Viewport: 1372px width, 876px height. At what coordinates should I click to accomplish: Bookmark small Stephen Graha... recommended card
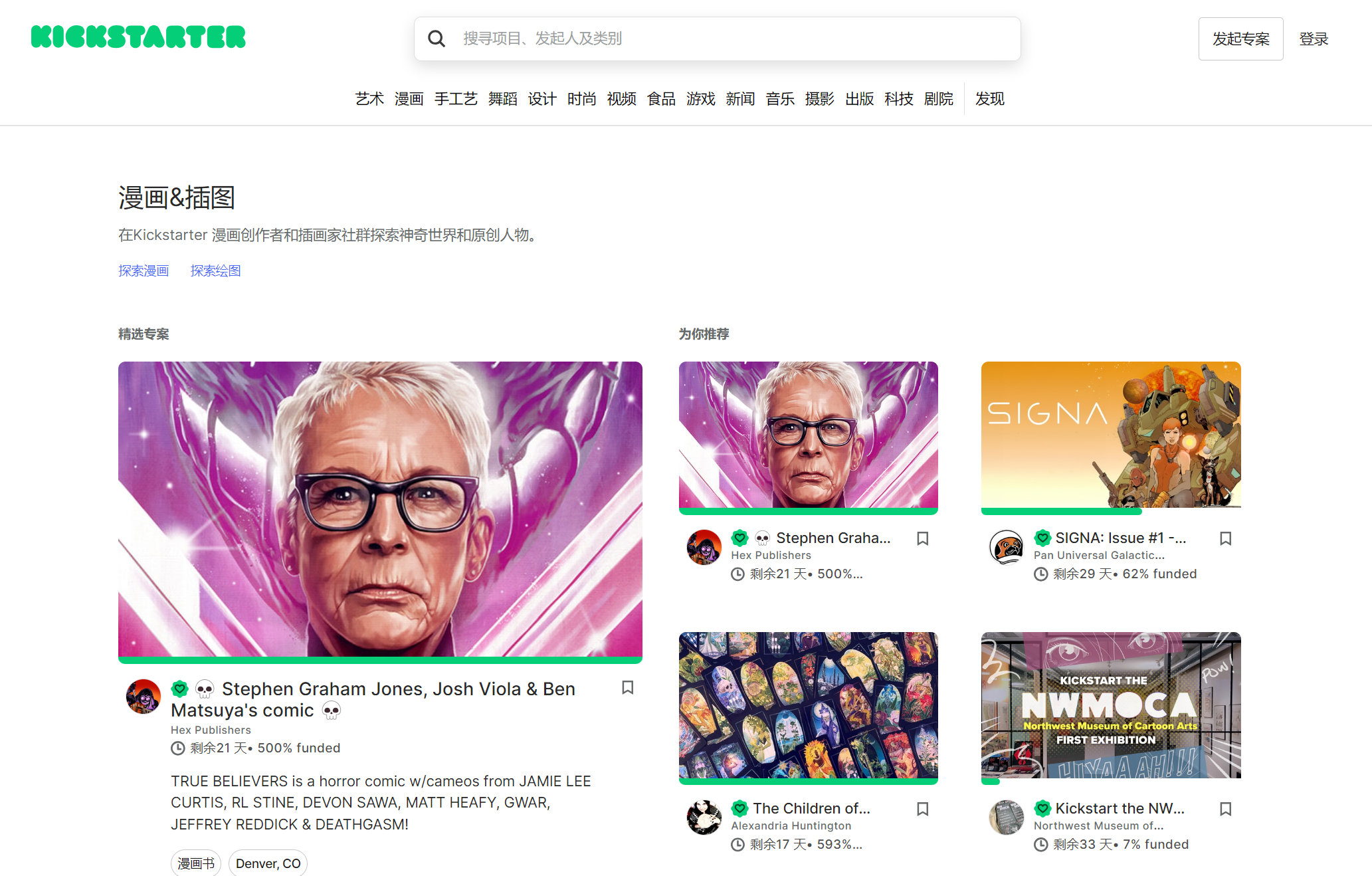922,538
